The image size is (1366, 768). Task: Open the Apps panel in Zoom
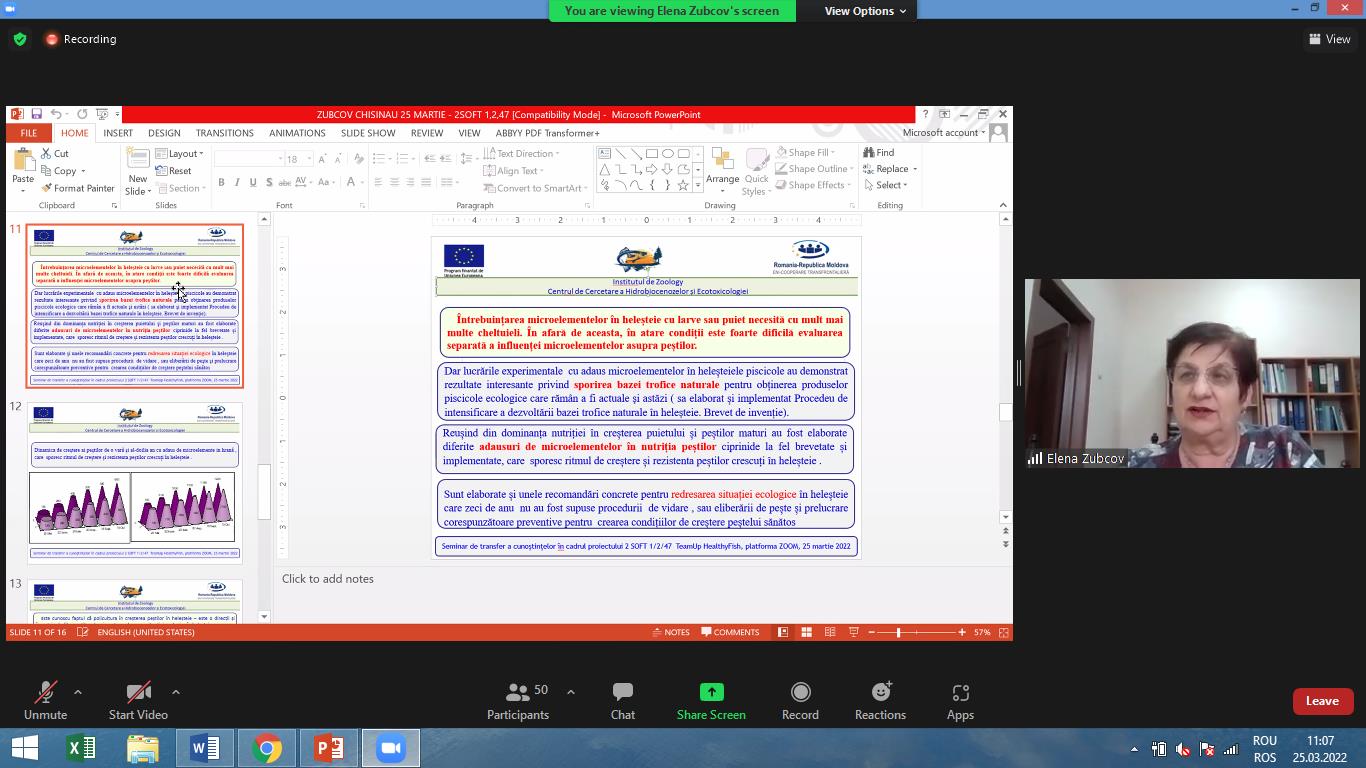pyautogui.click(x=960, y=701)
